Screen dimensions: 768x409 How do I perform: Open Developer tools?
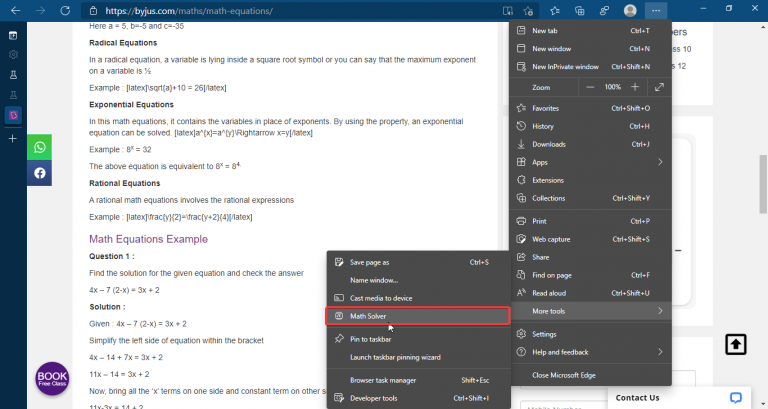tap(418, 399)
